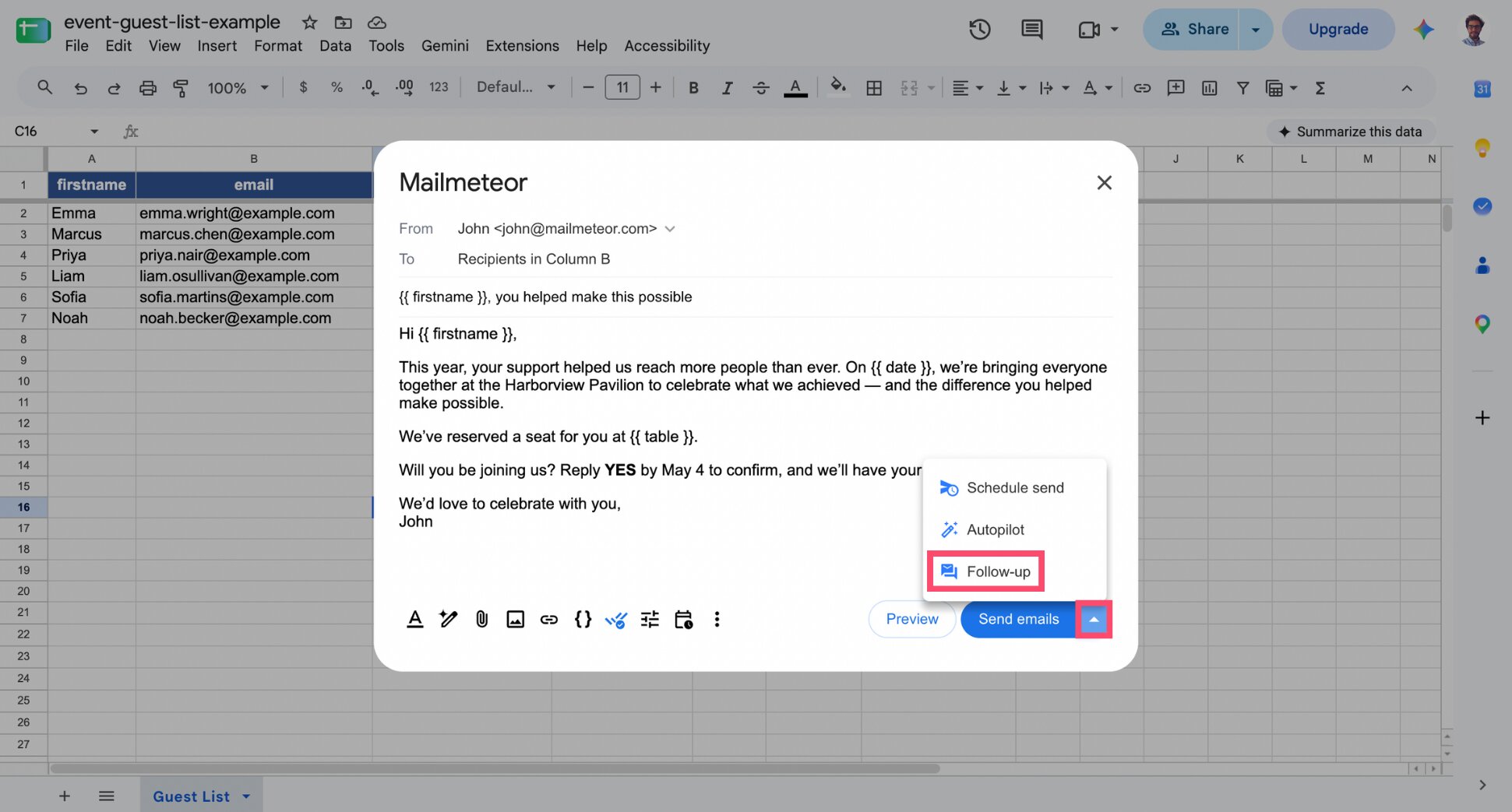The image size is (1512, 812).
Task: Open the Gemini menu
Action: [445, 46]
